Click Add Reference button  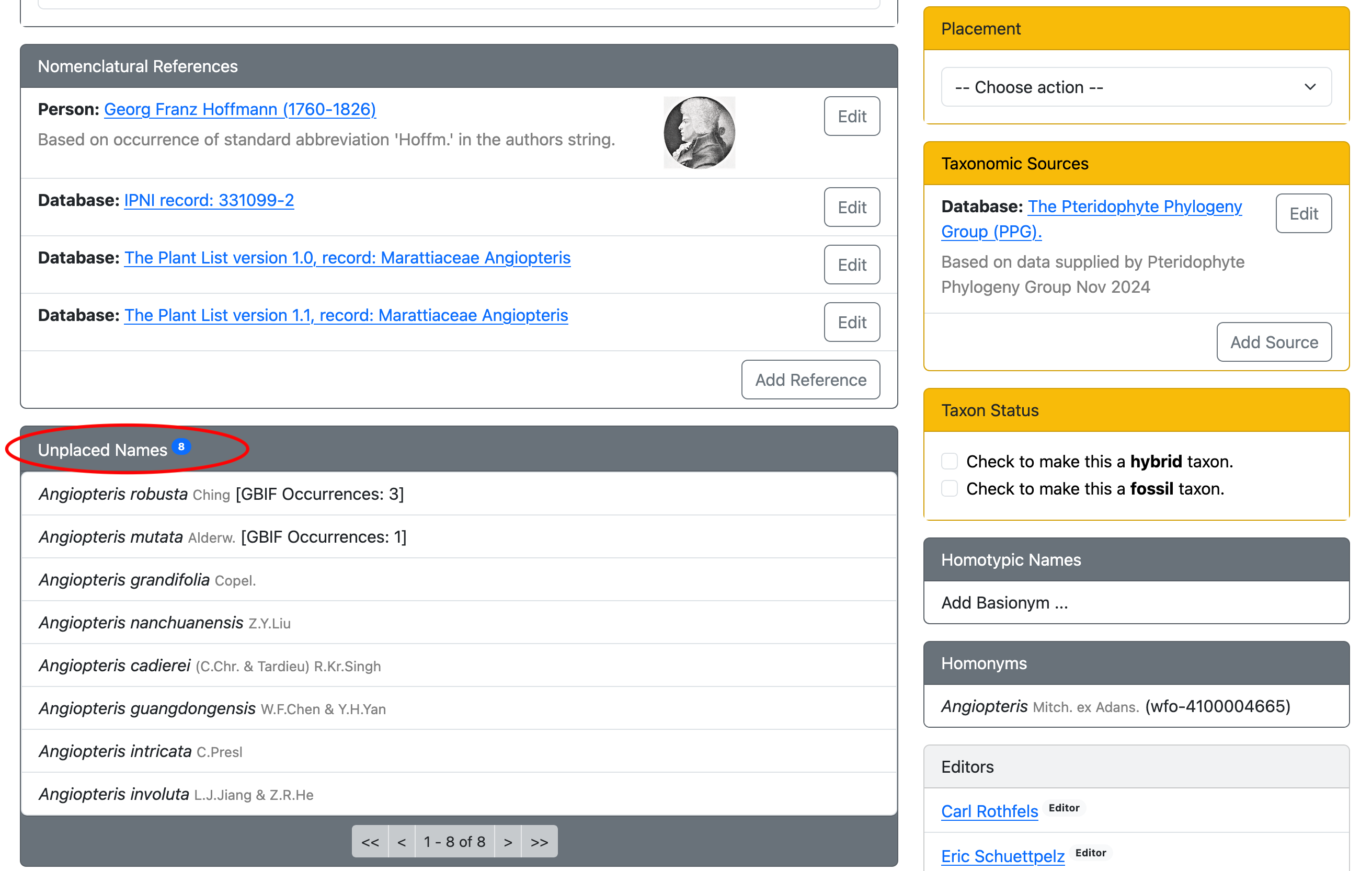pos(810,380)
